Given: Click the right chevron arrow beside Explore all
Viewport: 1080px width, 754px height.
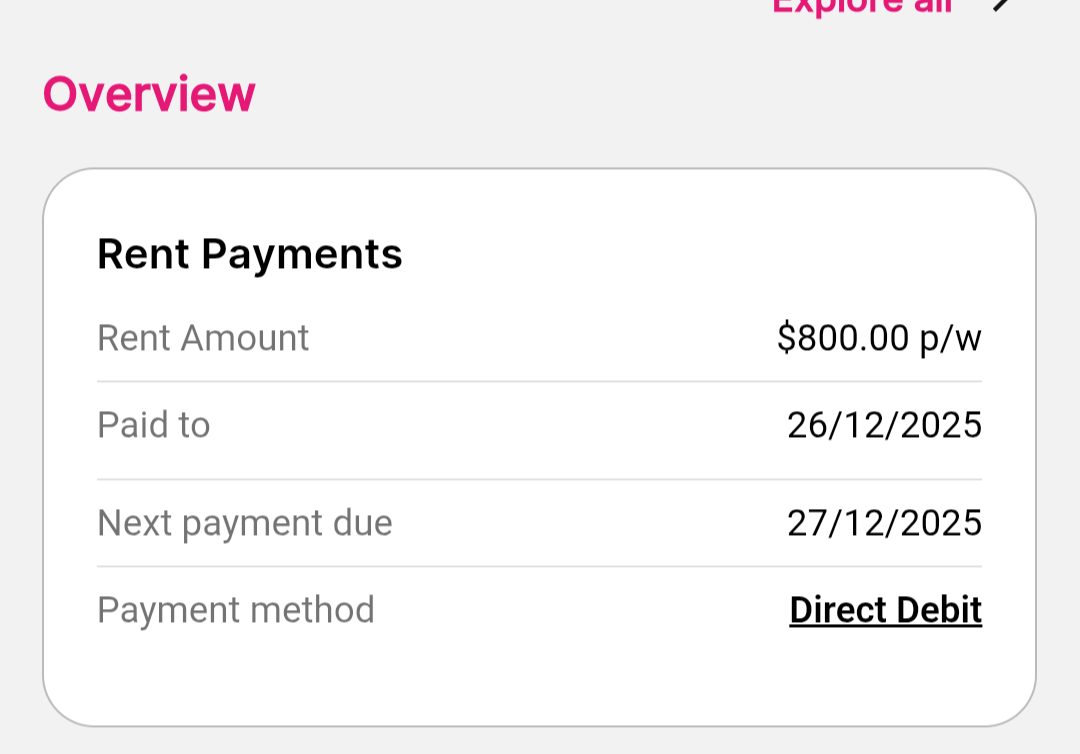Looking at the screenshot, I should (x=1002, y=8).
